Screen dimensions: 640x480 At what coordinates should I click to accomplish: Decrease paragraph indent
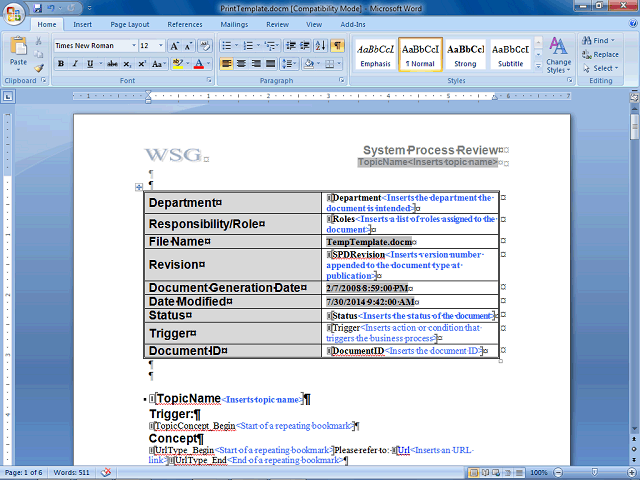click(291, 46)
